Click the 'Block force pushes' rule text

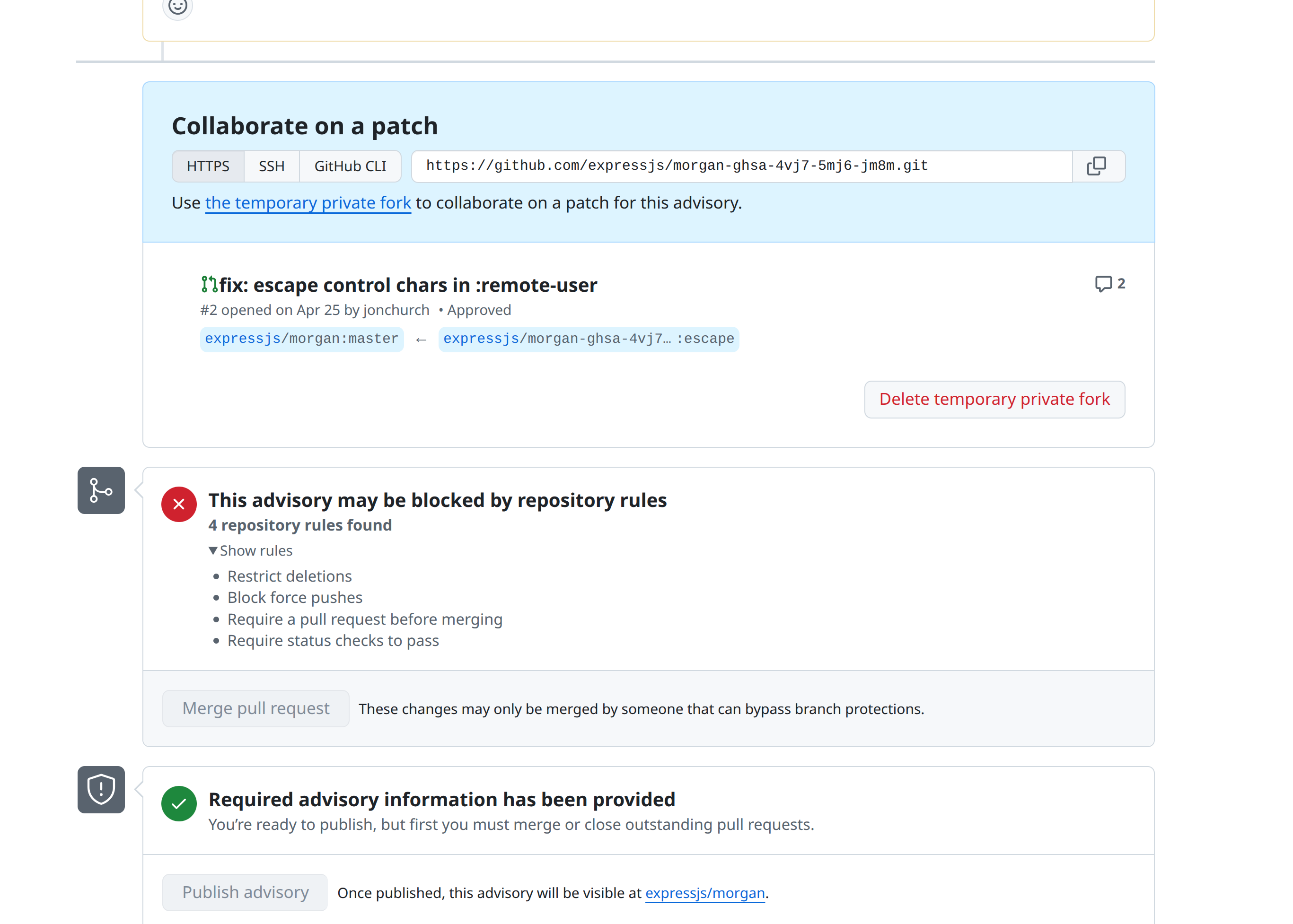point(295,597)
